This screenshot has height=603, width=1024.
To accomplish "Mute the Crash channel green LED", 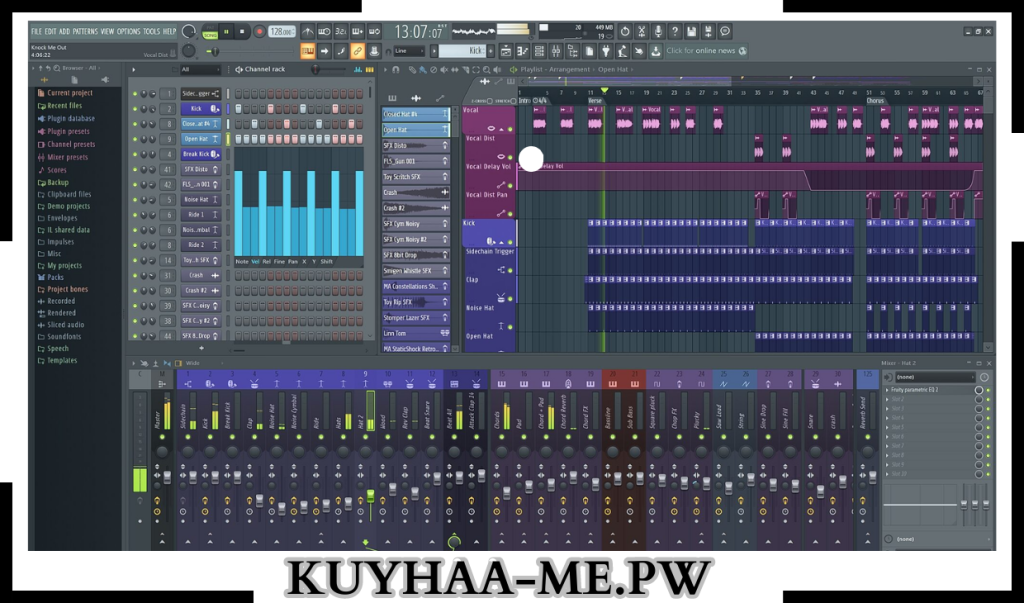I will (135, 276).
